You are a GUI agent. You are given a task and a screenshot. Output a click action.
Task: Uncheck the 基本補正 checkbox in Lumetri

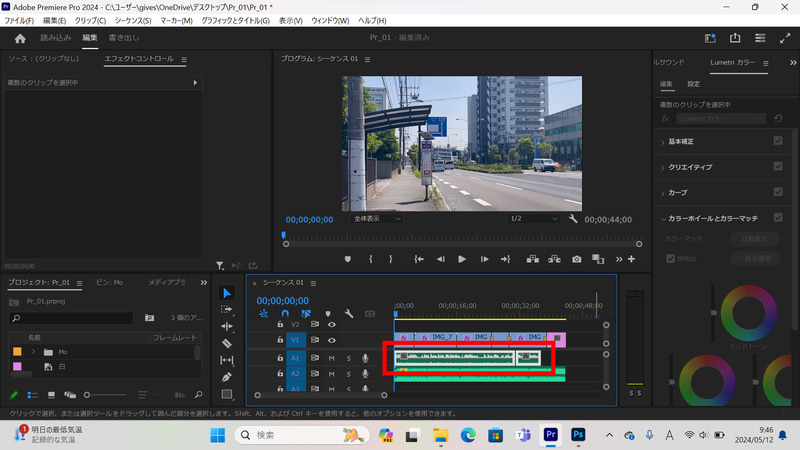(778, 141)
